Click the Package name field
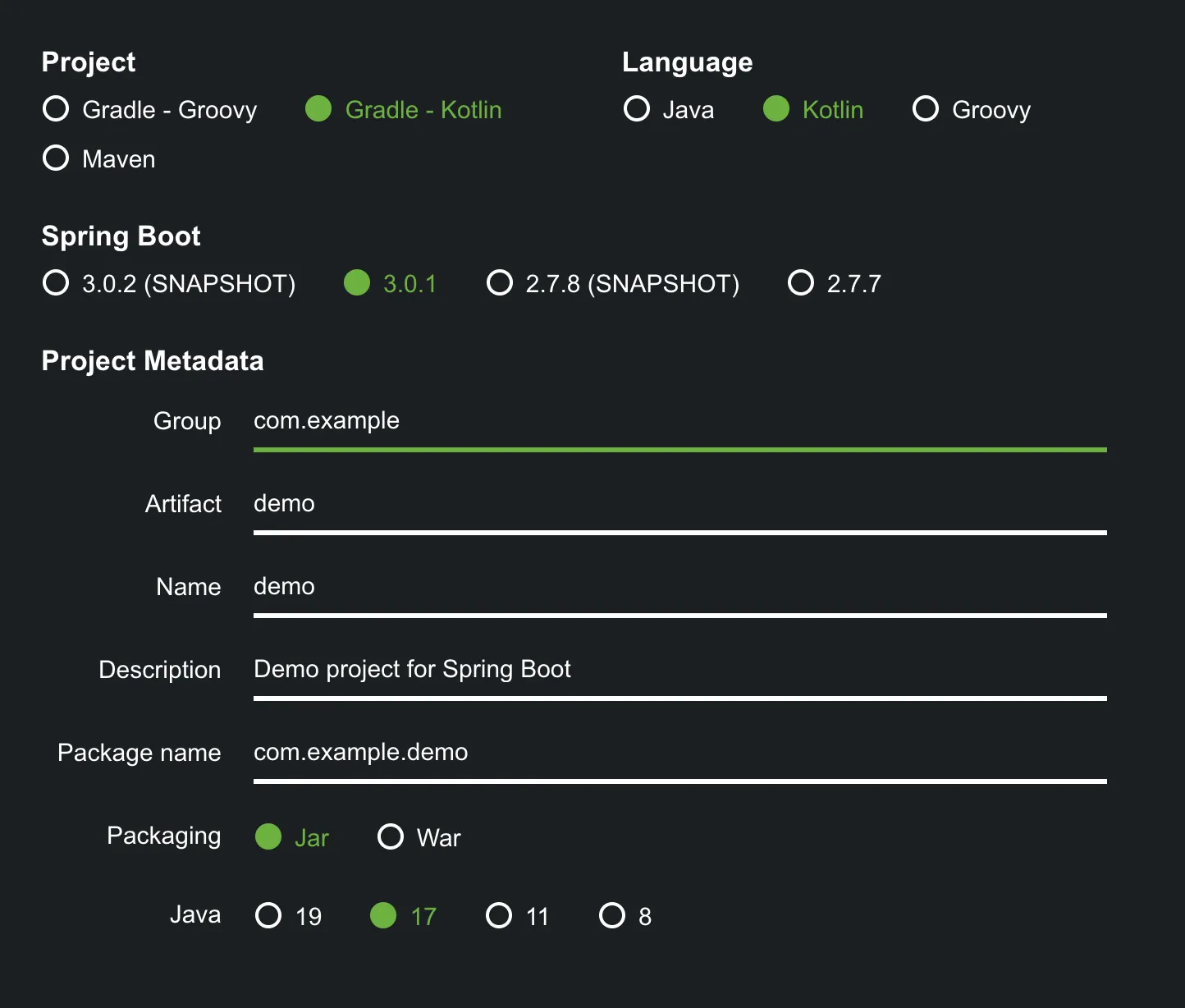 [x=679, y=753]
